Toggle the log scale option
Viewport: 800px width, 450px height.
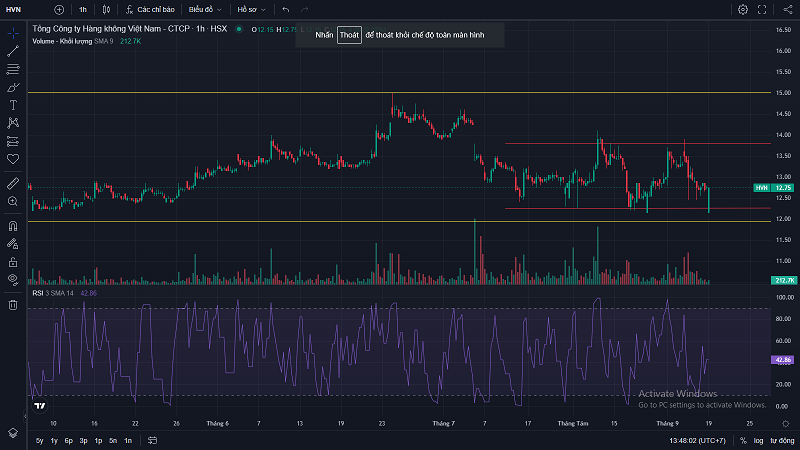pyautogui.click(x=758, y=440)
